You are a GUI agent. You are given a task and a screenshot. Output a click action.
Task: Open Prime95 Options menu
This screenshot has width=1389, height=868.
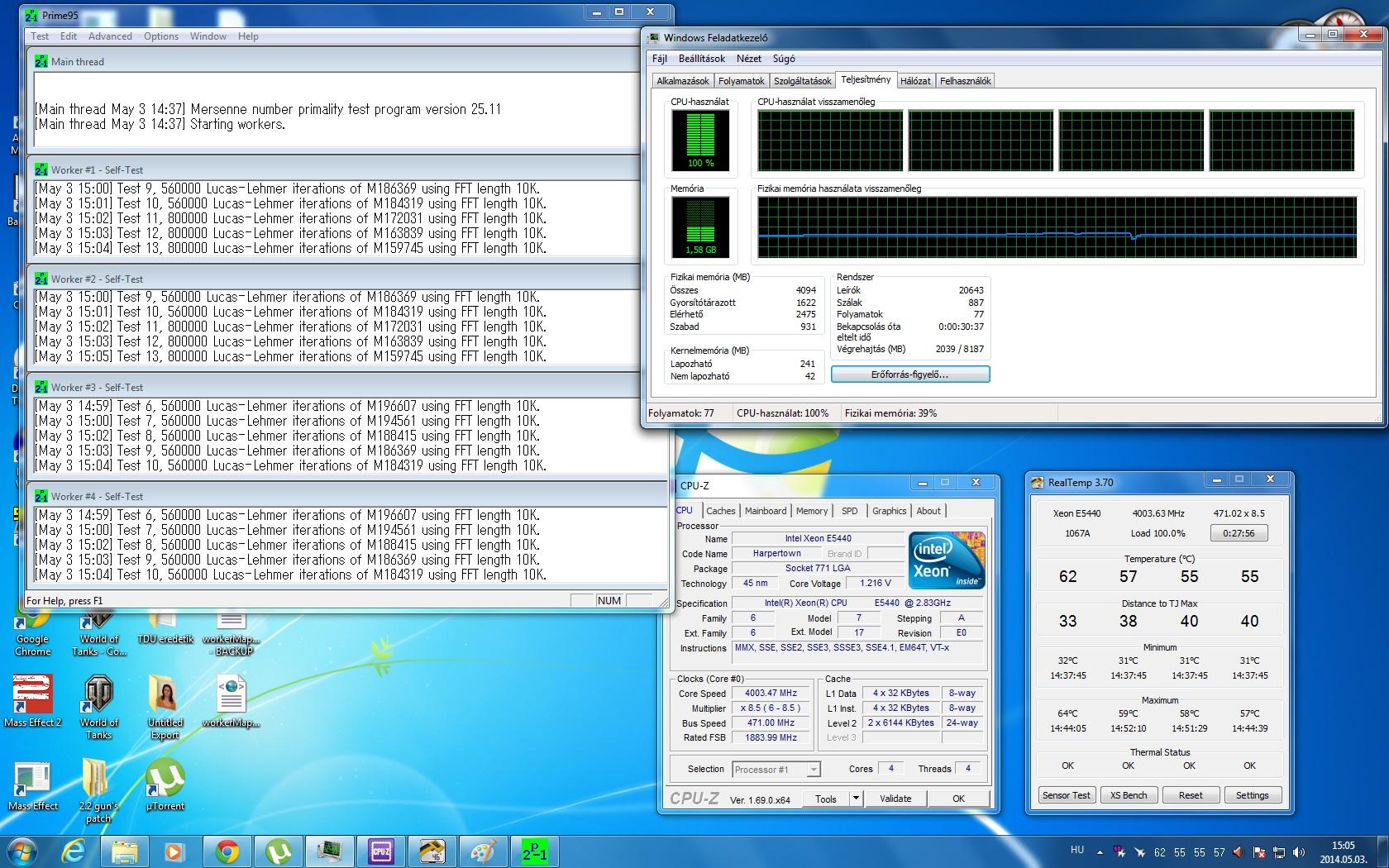pos(161,36)
